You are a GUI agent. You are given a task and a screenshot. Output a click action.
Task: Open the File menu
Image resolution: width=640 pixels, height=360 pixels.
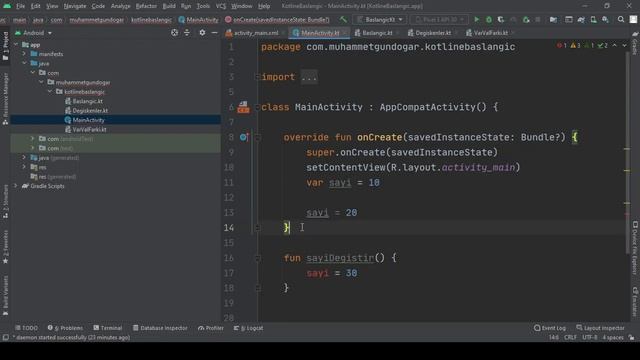(x=20, y=6)
